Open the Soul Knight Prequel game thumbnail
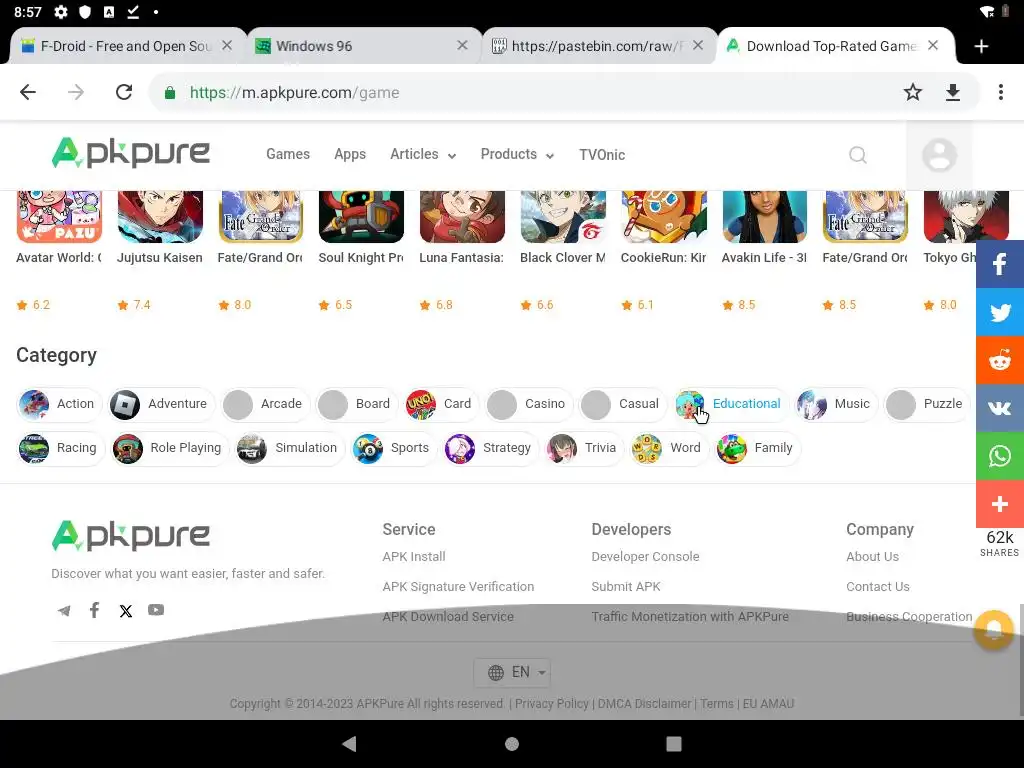 point(361,217)
